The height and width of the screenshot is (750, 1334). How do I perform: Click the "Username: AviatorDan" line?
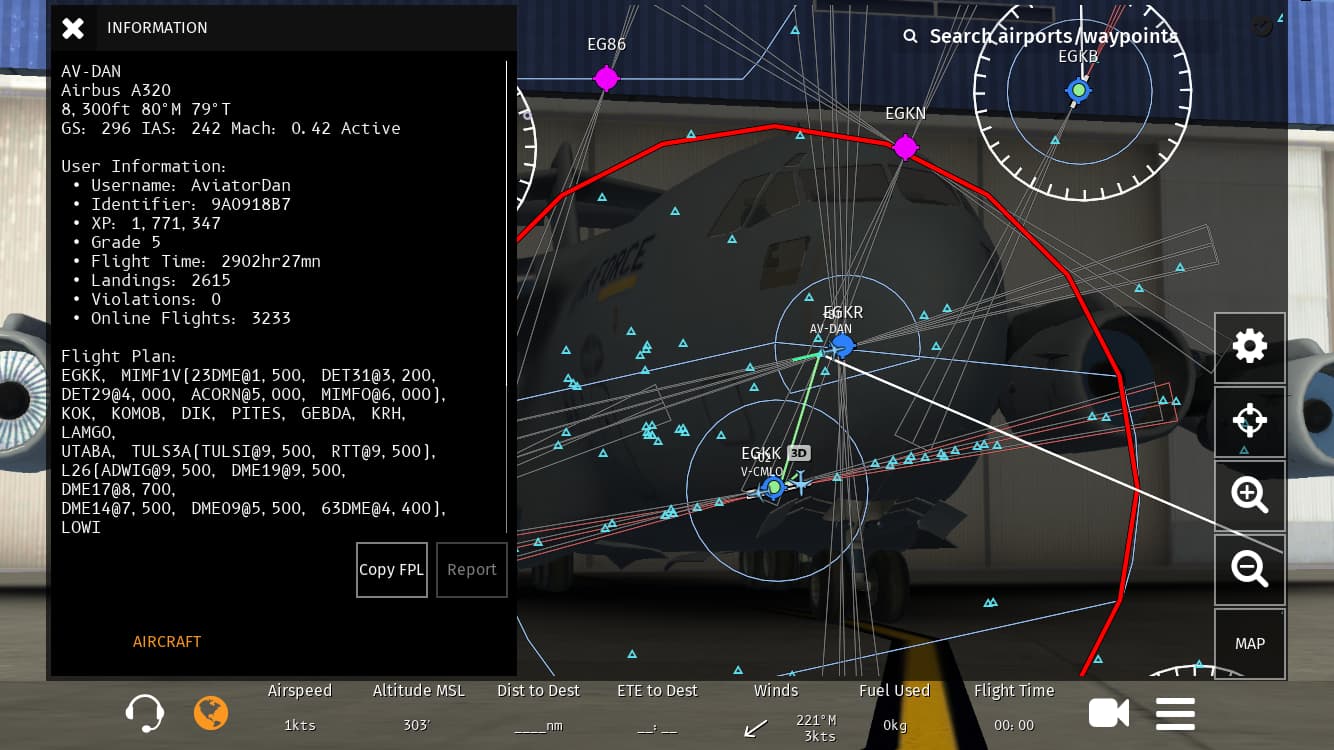[191, 185]
